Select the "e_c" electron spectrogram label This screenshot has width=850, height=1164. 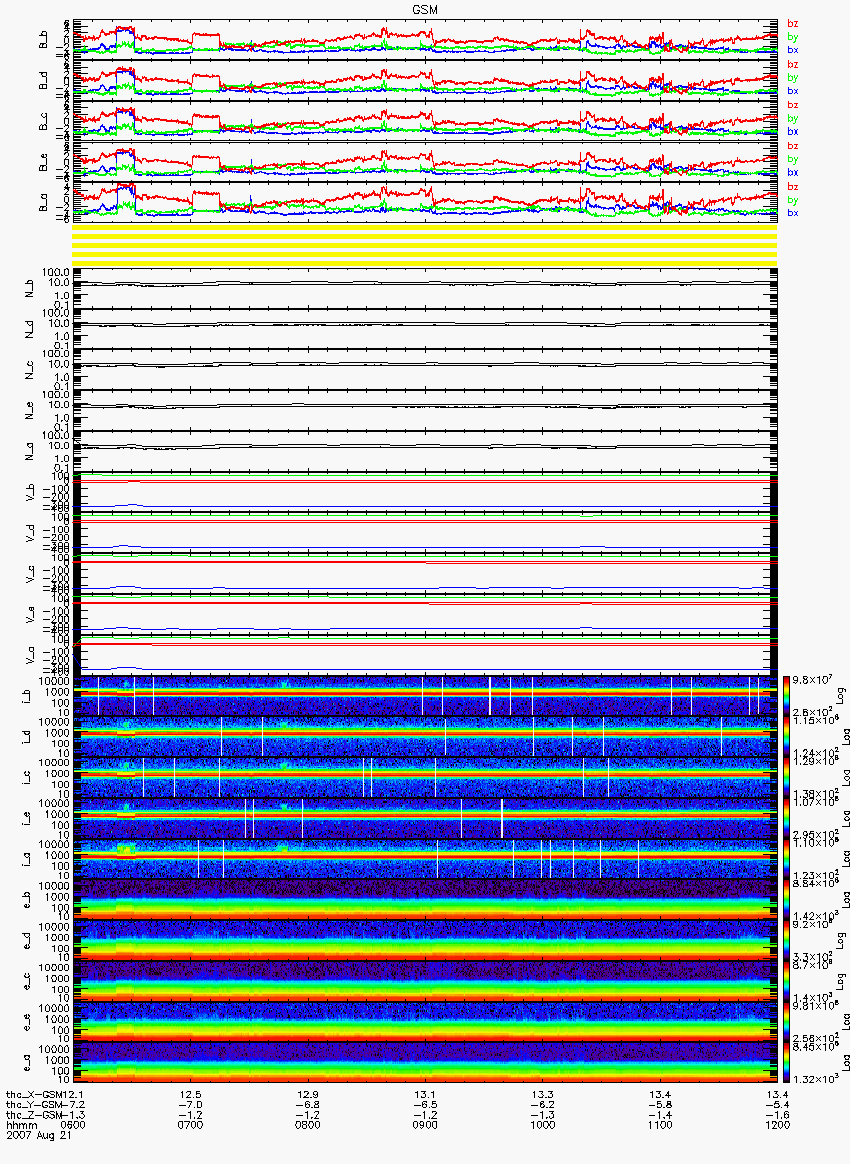coord(26,983)
